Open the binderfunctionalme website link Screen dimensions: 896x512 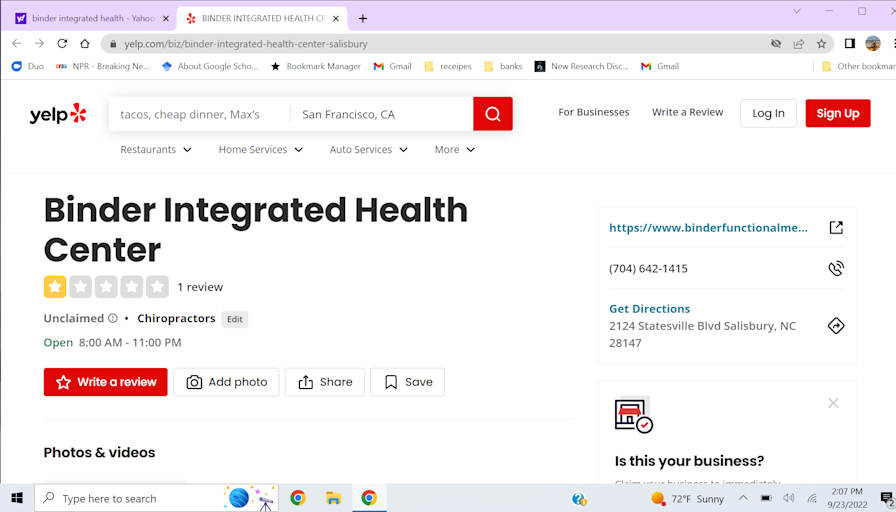click(x=708, y=227)
